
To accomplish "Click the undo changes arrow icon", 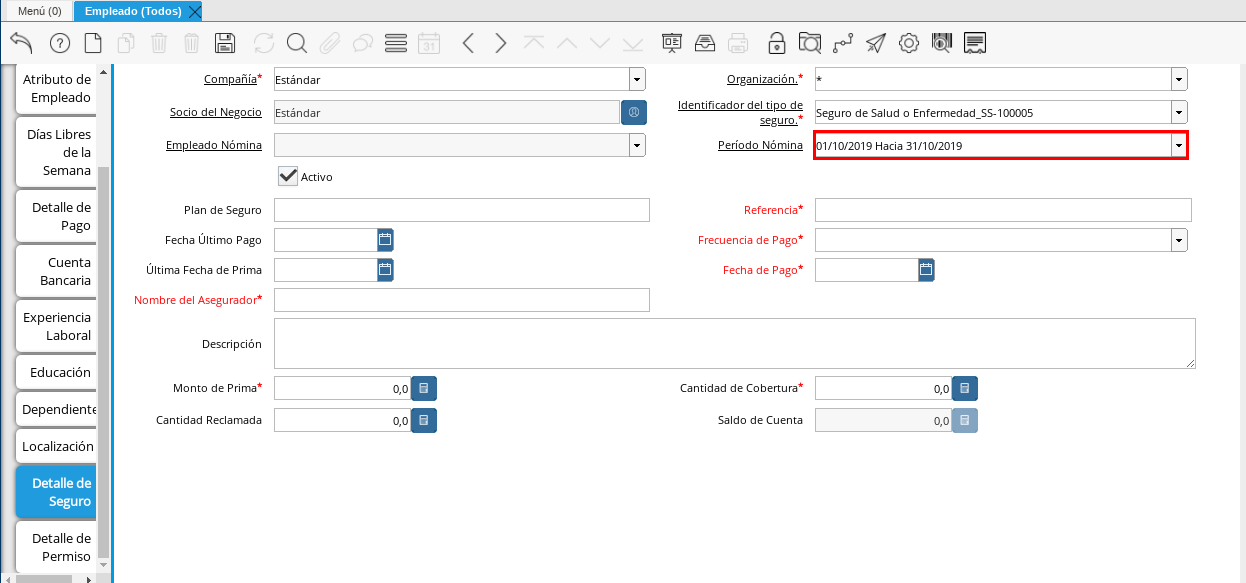I will [x=22, y=43].
